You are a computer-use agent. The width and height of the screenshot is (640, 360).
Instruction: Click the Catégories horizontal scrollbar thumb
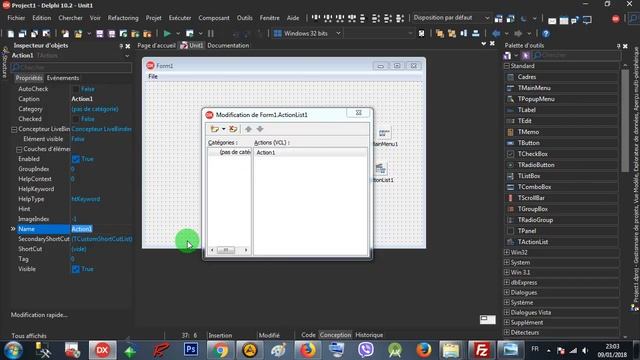click(x=226, y=250)
